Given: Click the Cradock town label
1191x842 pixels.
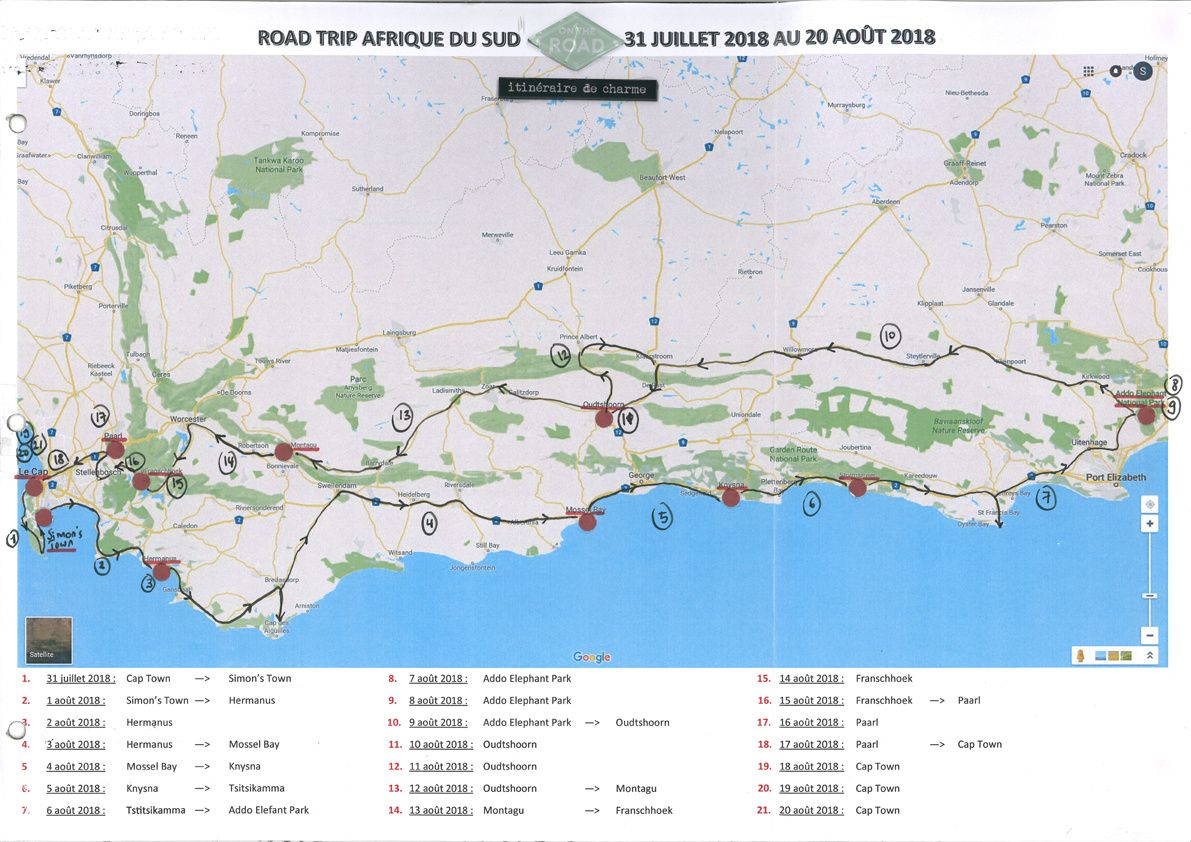Looking at the screenshot, I should coord(1133,155).
